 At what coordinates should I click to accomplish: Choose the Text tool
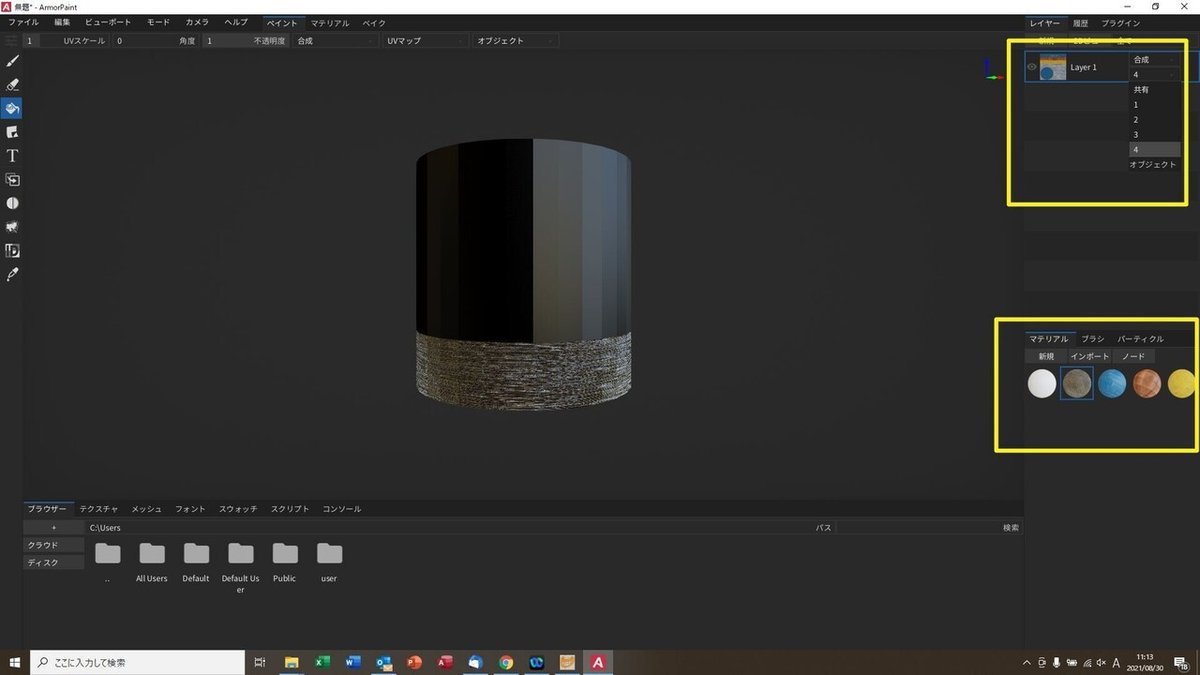click(x=13, y=156)
